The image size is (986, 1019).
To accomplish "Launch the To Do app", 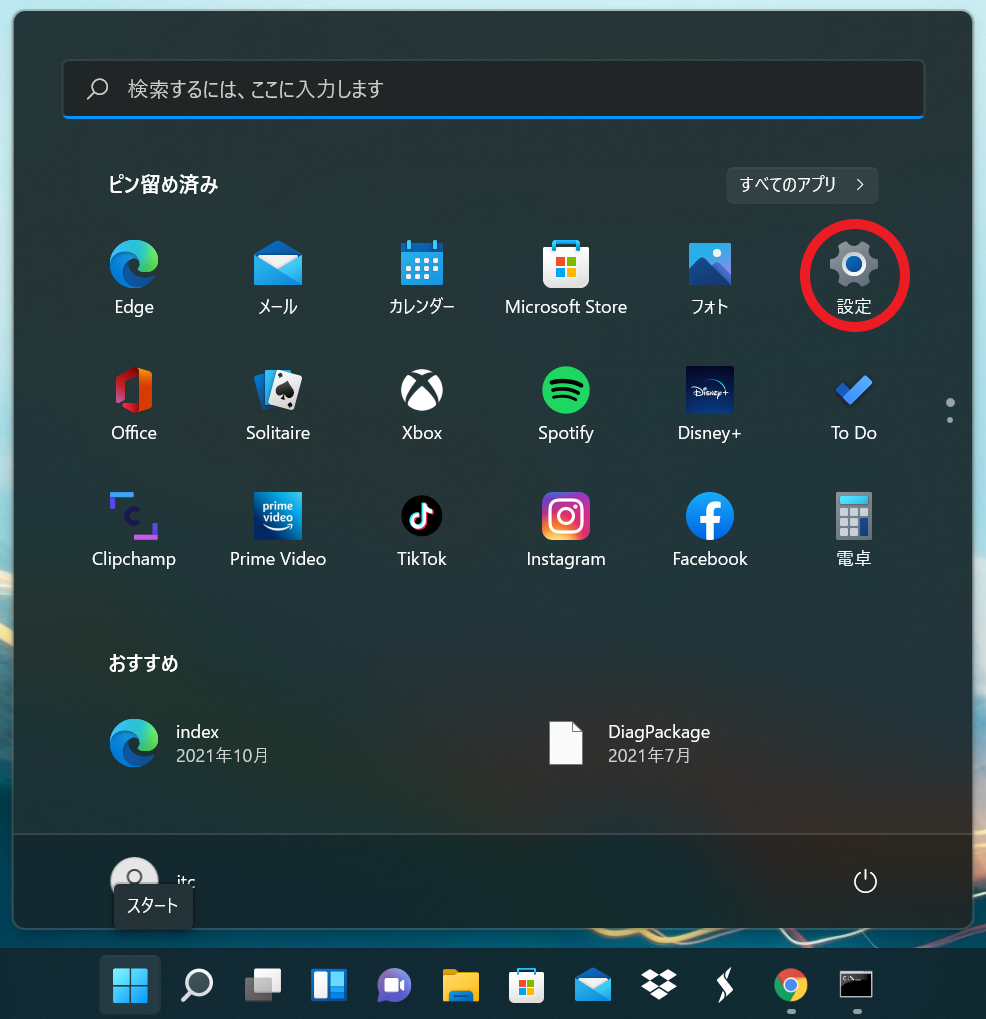I will pos(853,403).
